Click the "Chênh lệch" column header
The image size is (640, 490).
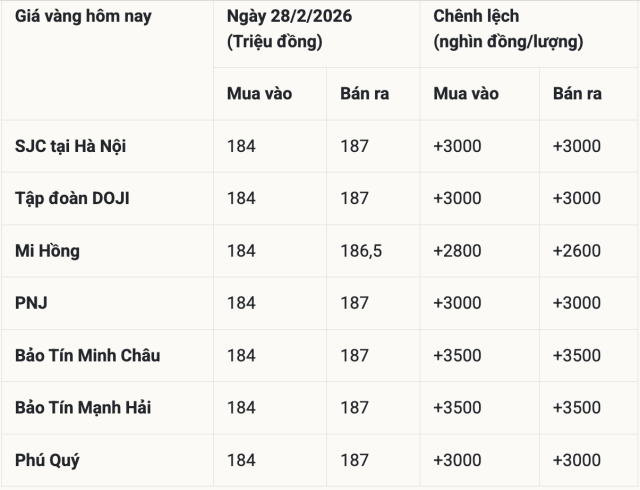(x=476, y=17)
